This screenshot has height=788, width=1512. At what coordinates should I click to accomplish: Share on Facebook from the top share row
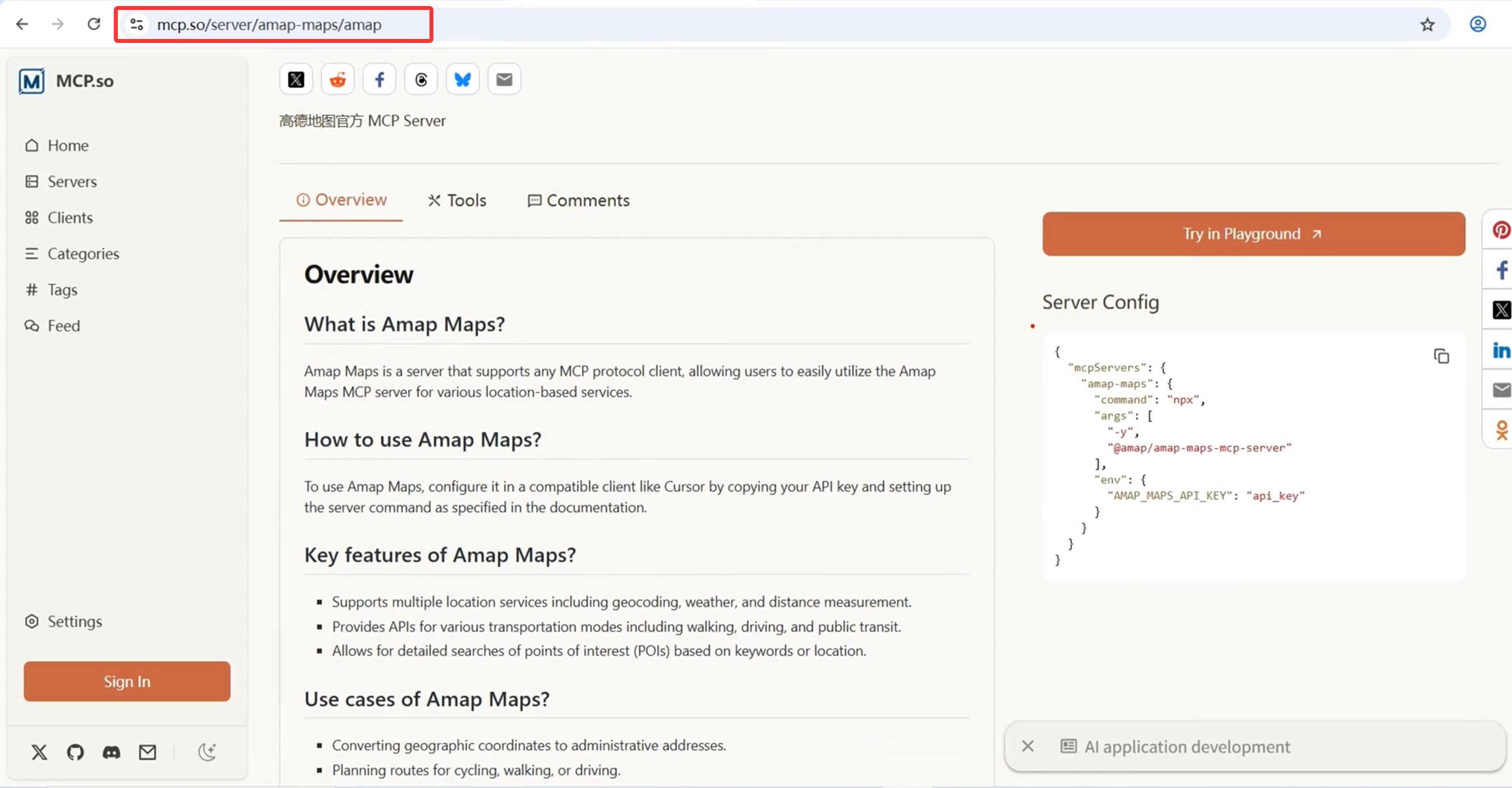click(379, 79)
